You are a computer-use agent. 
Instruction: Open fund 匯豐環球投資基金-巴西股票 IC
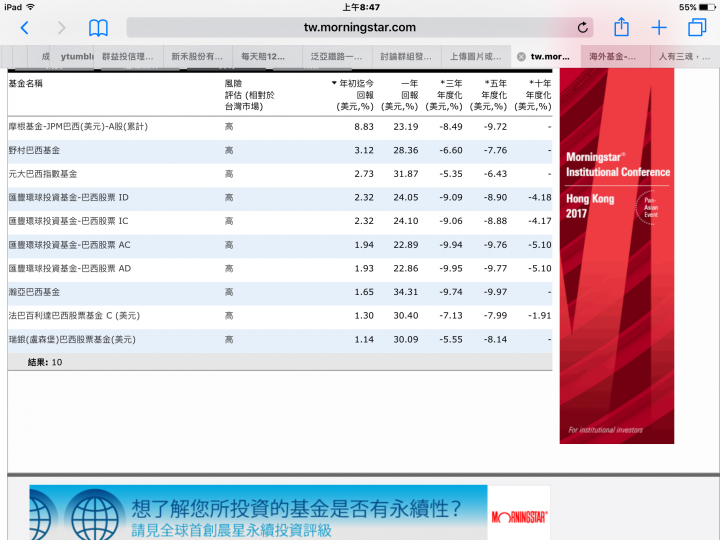click(x=68, y=221)
